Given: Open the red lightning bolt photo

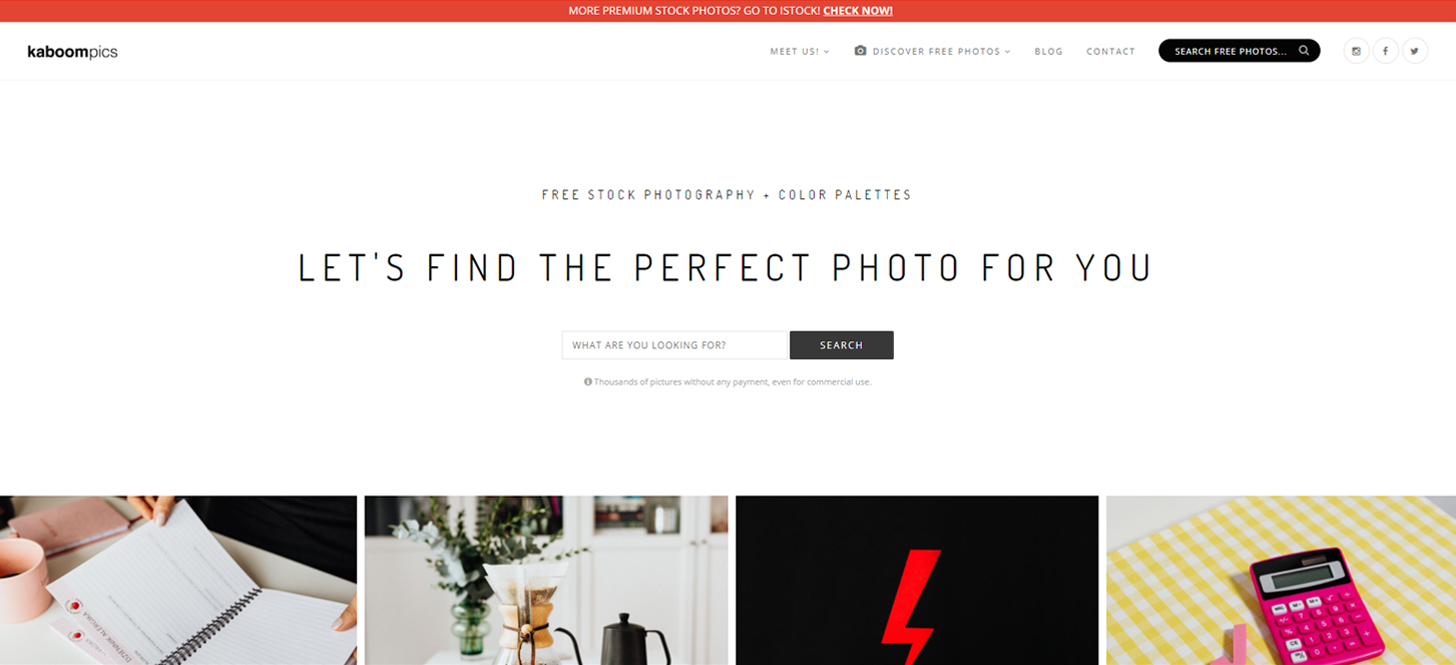Looking at the screenshot, I should 916,580.
